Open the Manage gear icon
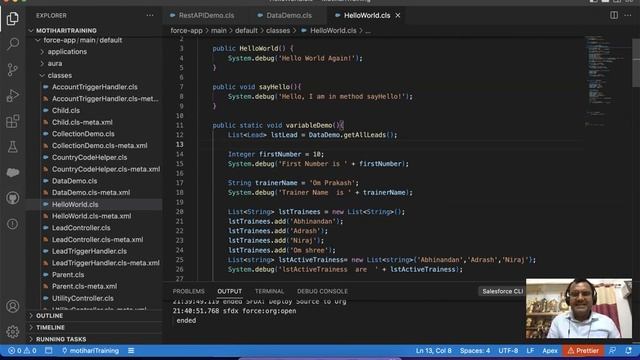 pyautogui.click(x=13, y=331)
